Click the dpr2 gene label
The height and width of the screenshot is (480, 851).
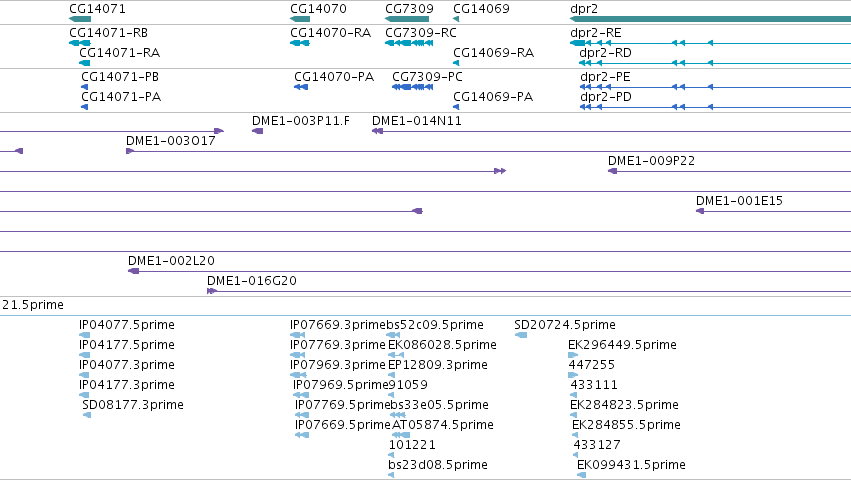(x=584, y=9)
